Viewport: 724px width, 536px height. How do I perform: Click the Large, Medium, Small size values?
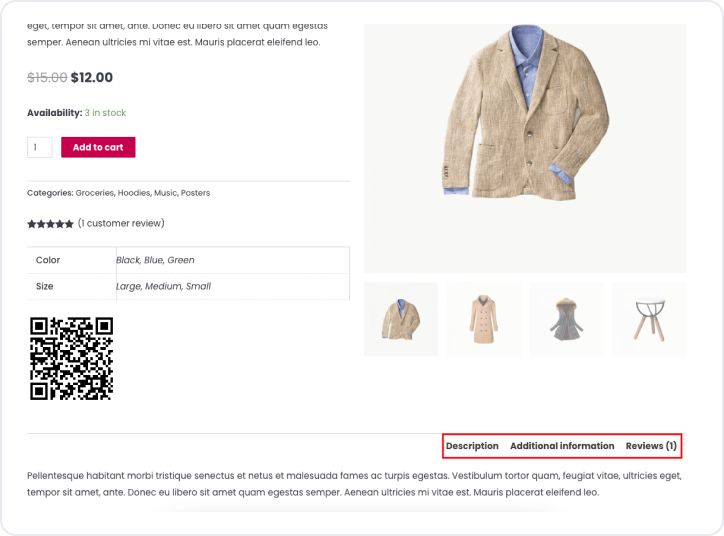163,286
